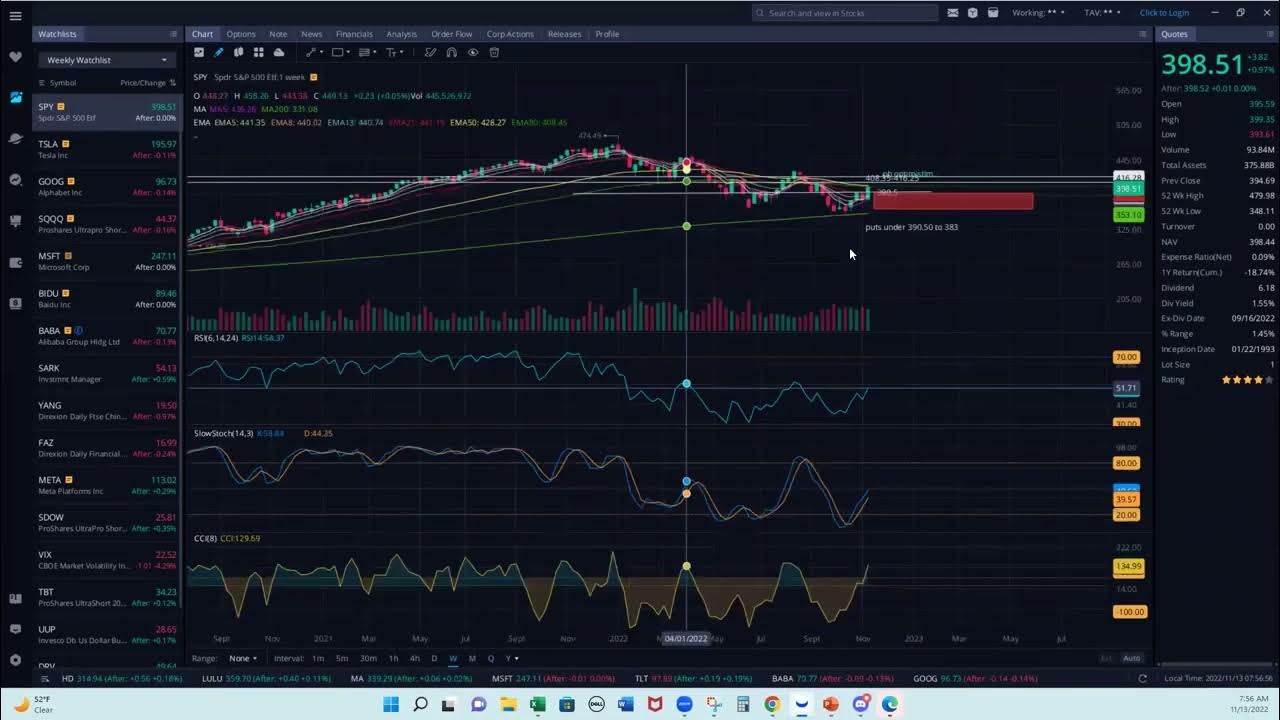Image resolution: width=1280 pixels, height=720 pixels.
Task: Select BABA in the watchlist
Action: (x=107, y=337)
